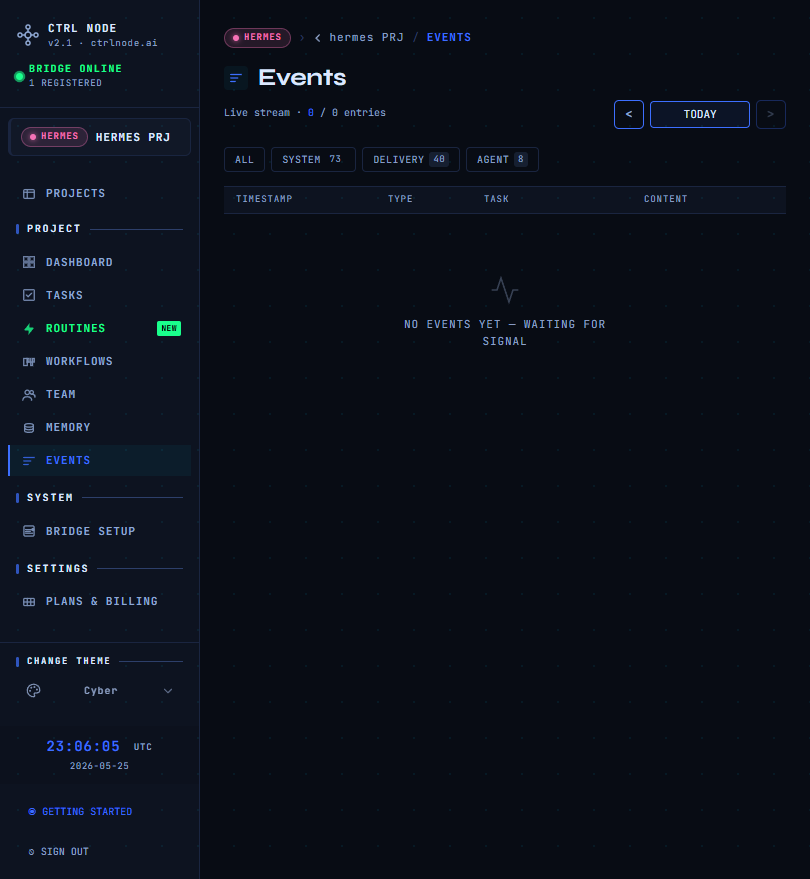
Task: Click the TYPE column header
Action: [x=400, y=199]
